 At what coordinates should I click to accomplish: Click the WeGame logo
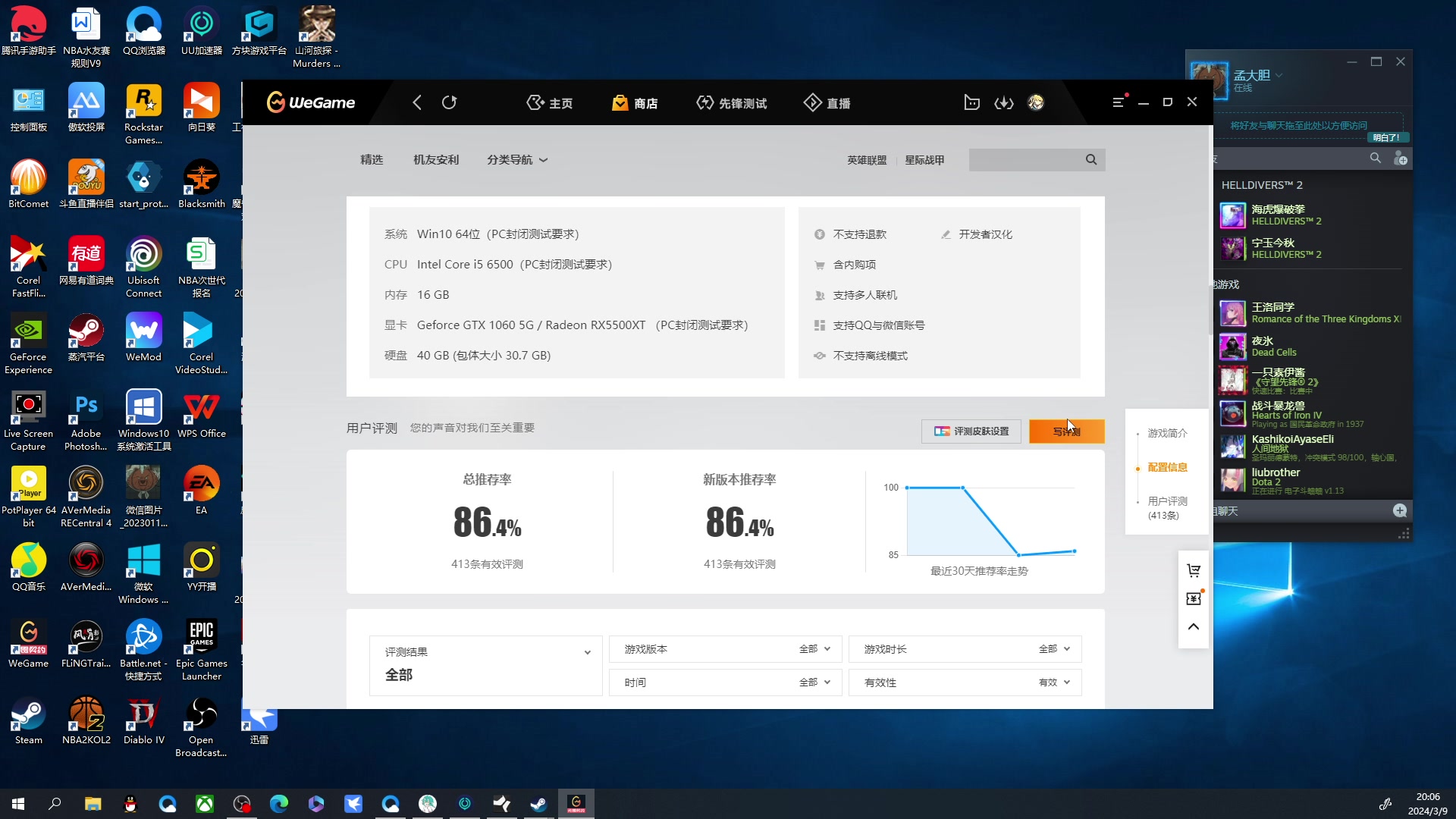coord(311,102)
